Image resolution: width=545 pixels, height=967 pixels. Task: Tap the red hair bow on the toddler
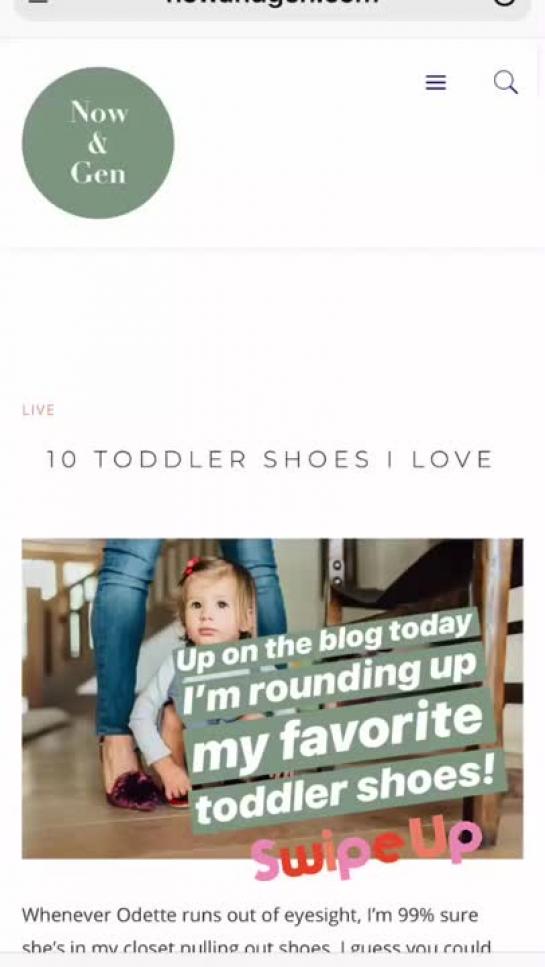coord(190,566)
